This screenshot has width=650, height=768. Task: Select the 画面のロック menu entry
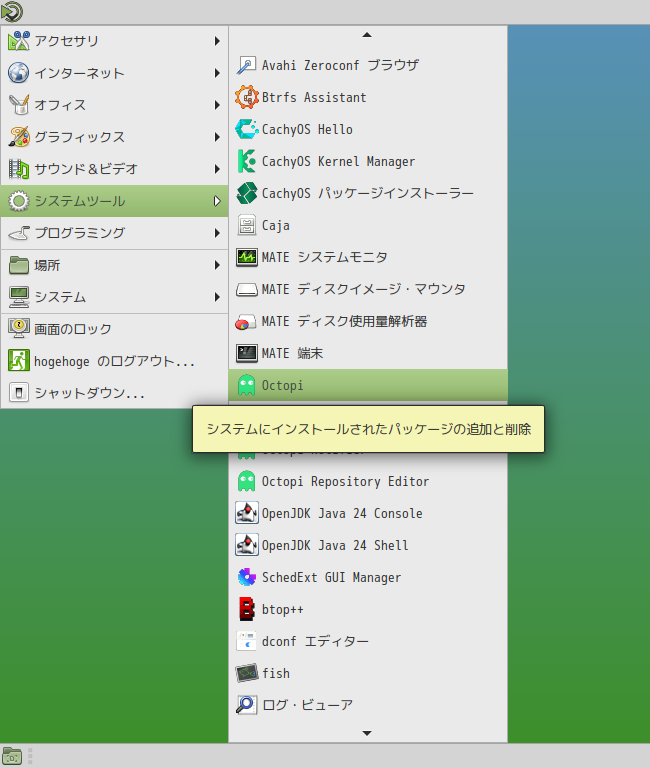115,329
